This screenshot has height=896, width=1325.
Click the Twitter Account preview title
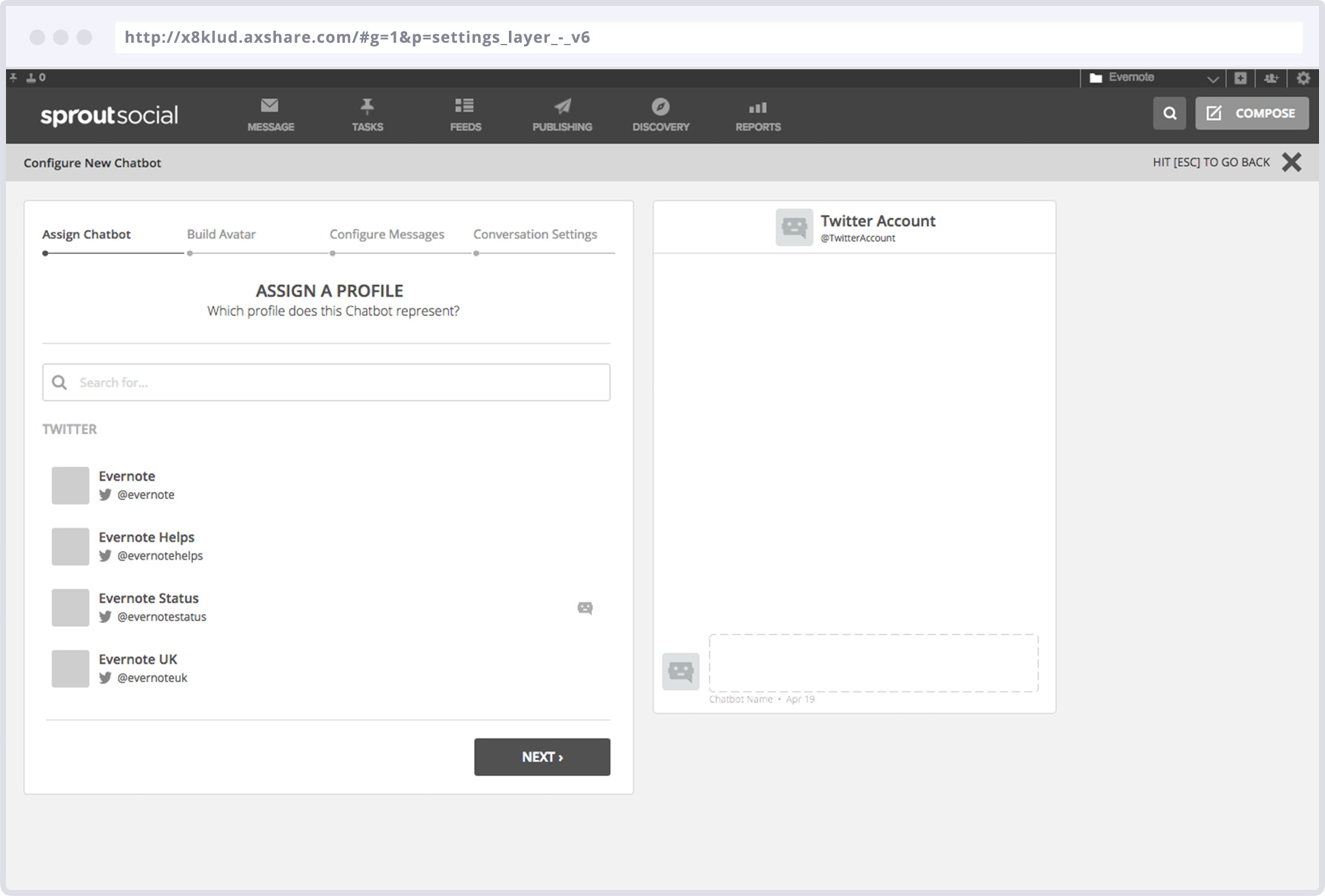878,221
